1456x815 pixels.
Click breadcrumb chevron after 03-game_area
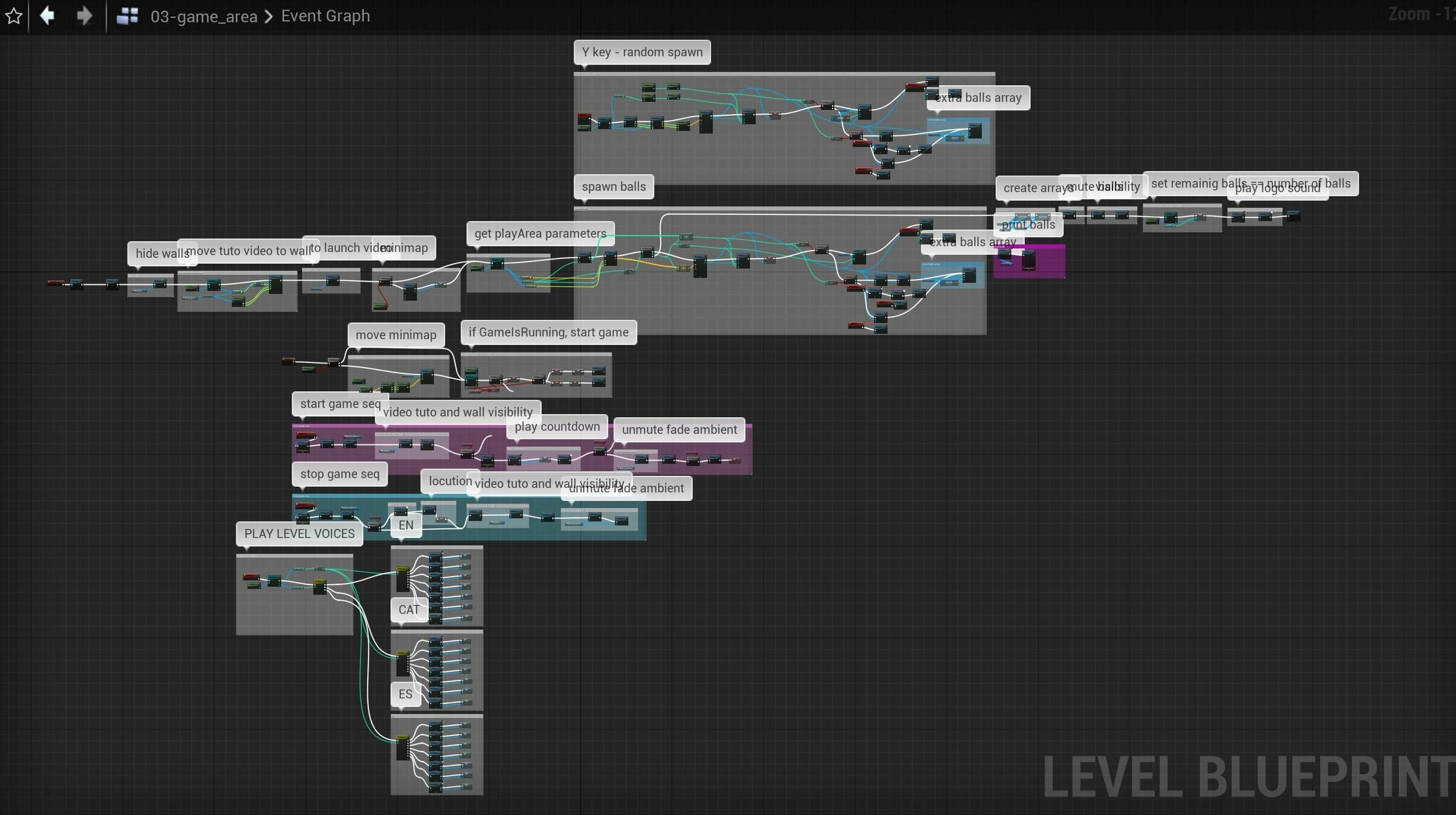point(269,16)
